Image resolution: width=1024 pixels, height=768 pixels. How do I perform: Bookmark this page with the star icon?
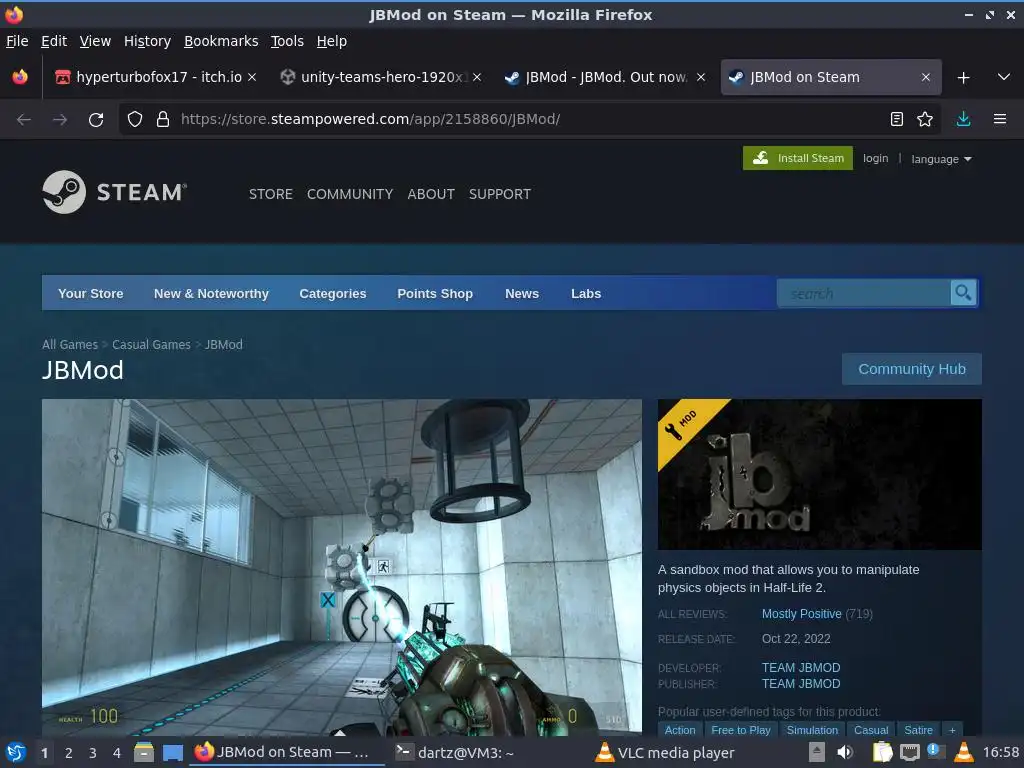[925, 119]
